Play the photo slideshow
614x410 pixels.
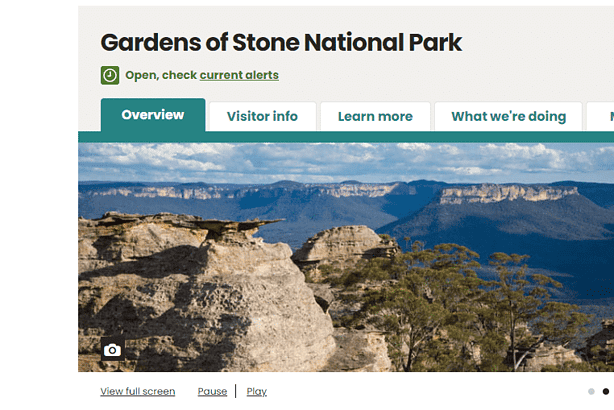click(256, 391)
